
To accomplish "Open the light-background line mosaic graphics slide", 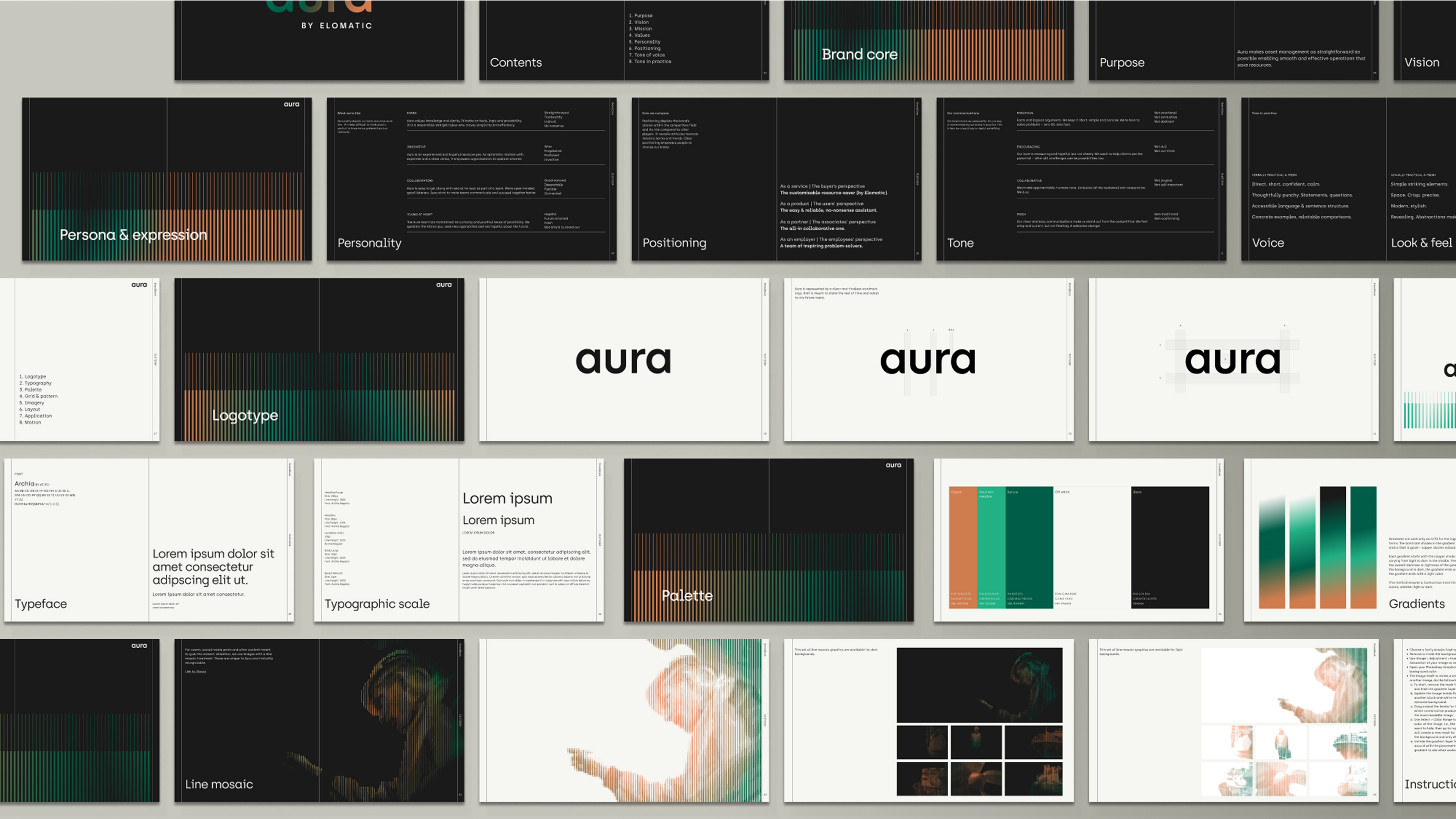I will (x=1234, y=721).
